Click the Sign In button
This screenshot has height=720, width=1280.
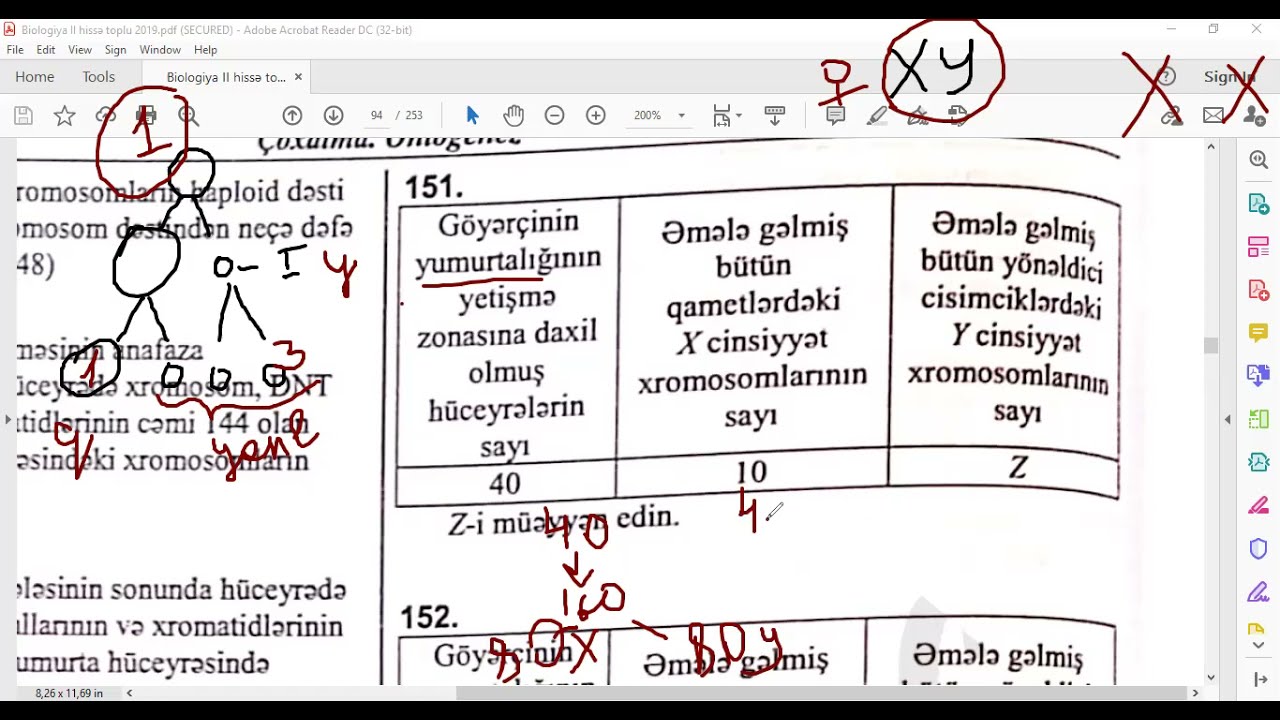pos(1230,77)
